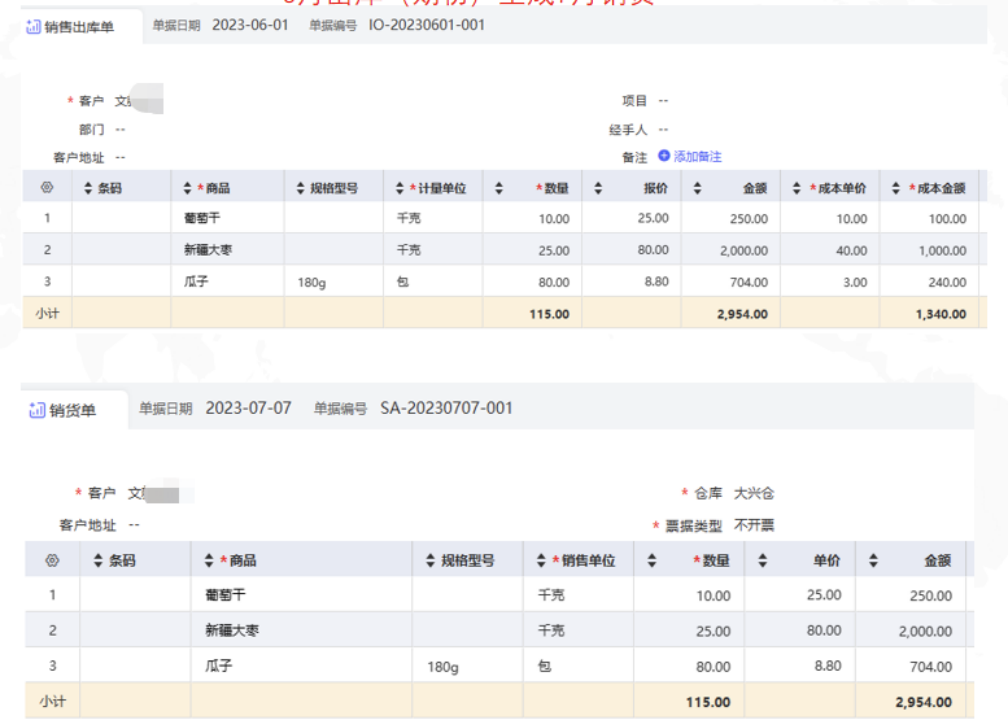Sort by 条码 in 销售出库单 table

tap(88, 188)
